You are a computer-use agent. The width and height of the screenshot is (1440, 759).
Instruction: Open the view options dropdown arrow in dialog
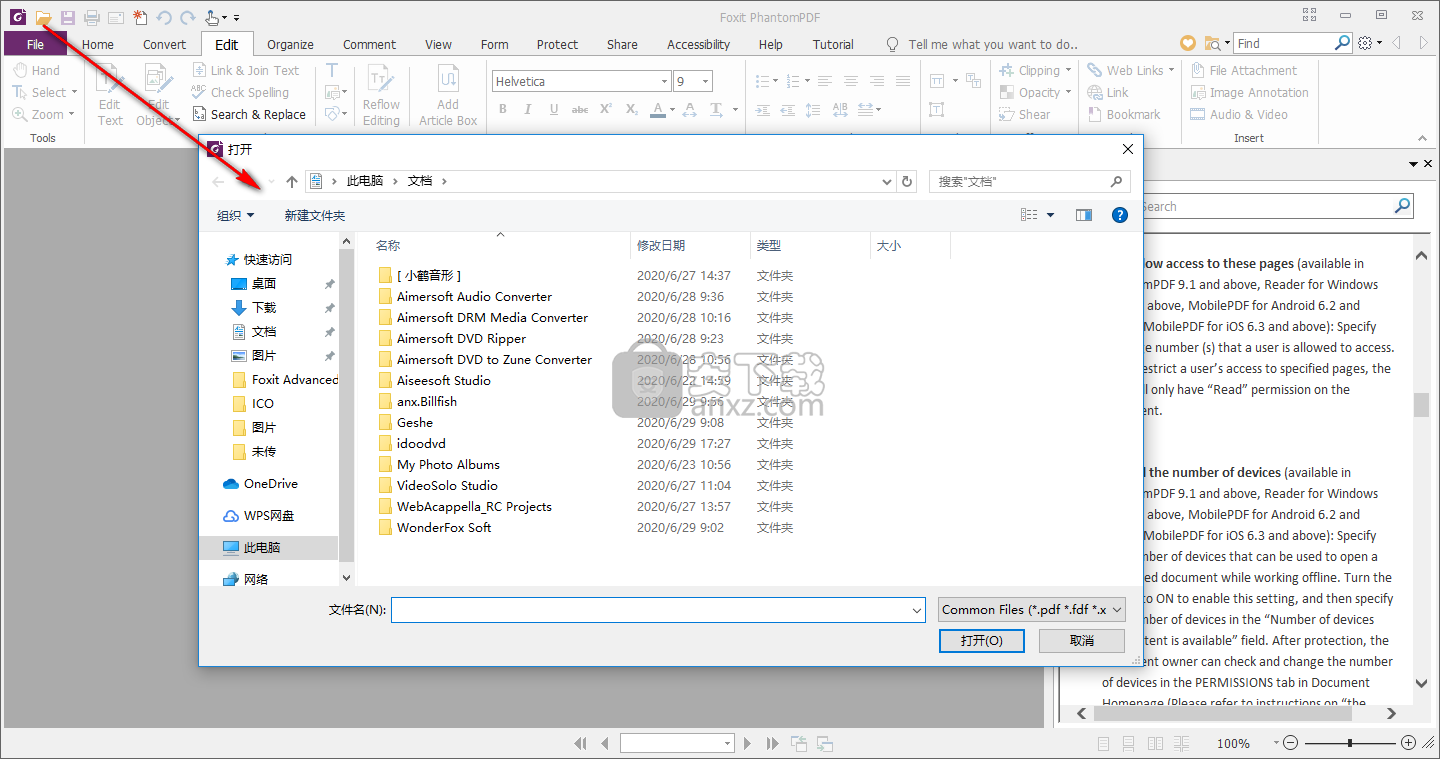click(1050, 215)
